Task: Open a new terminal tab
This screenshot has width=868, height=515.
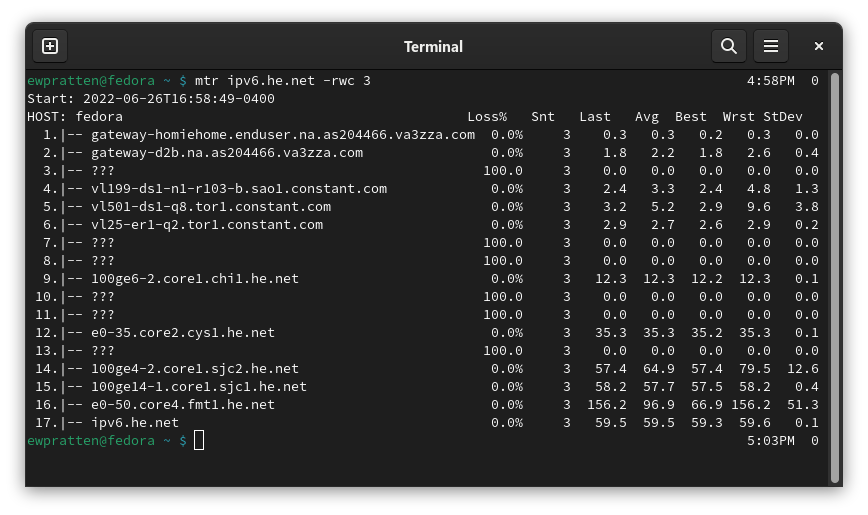Action: point(50,46)
